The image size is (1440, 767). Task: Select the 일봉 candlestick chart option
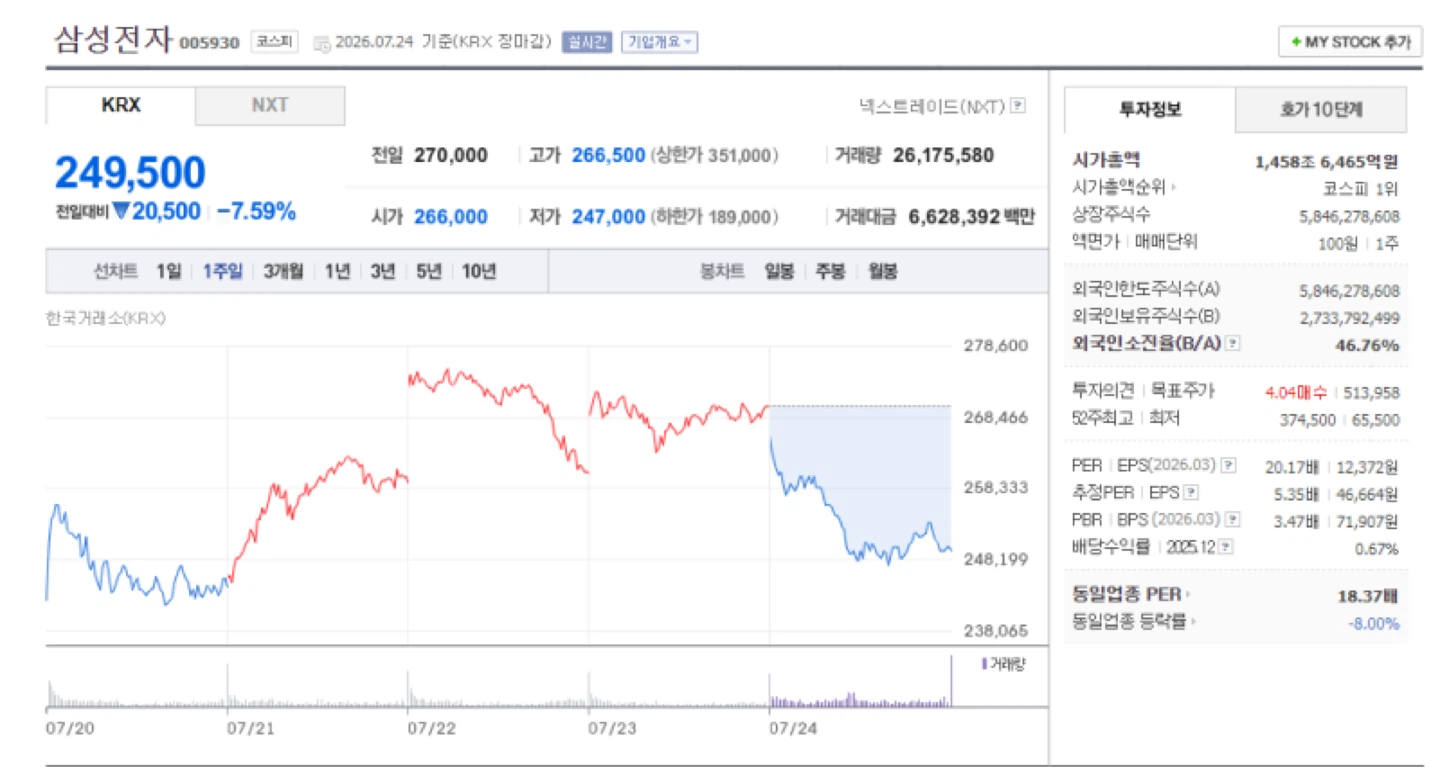[x=779, y=271]
